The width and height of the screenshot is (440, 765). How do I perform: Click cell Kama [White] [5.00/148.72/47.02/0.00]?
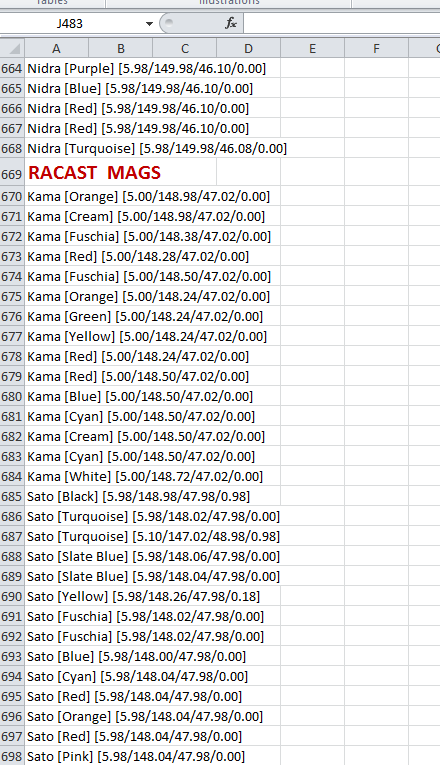click(145, 477)
